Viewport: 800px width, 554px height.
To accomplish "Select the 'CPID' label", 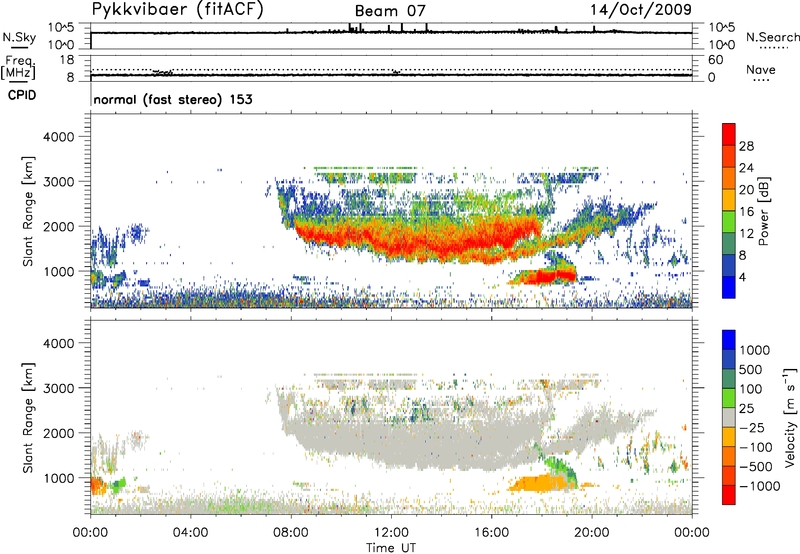I will tap(22, 95).
